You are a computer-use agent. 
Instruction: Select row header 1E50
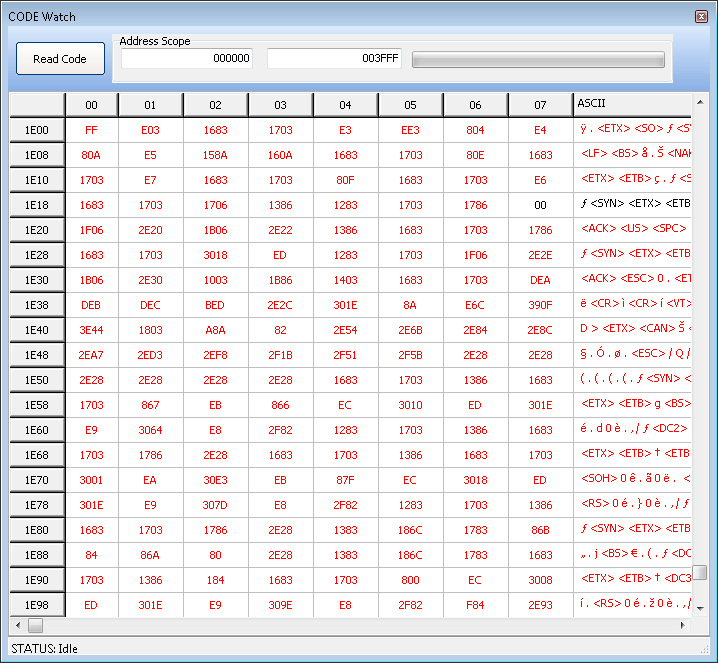pos(37,380)
